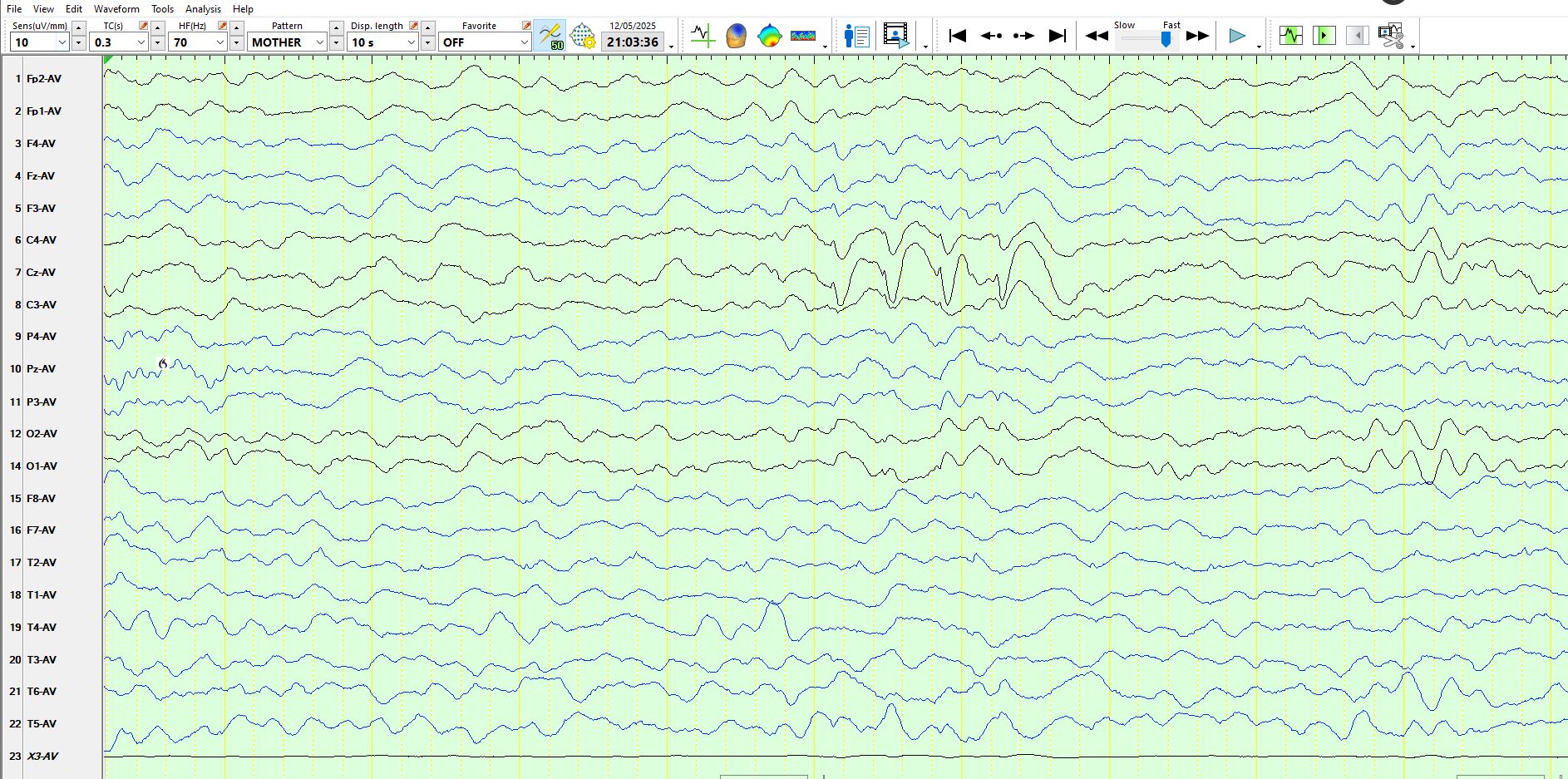Open the video and waveform clip scissors tool
This screenshot has height=779, width=1568.
(x=1390, y=36)
